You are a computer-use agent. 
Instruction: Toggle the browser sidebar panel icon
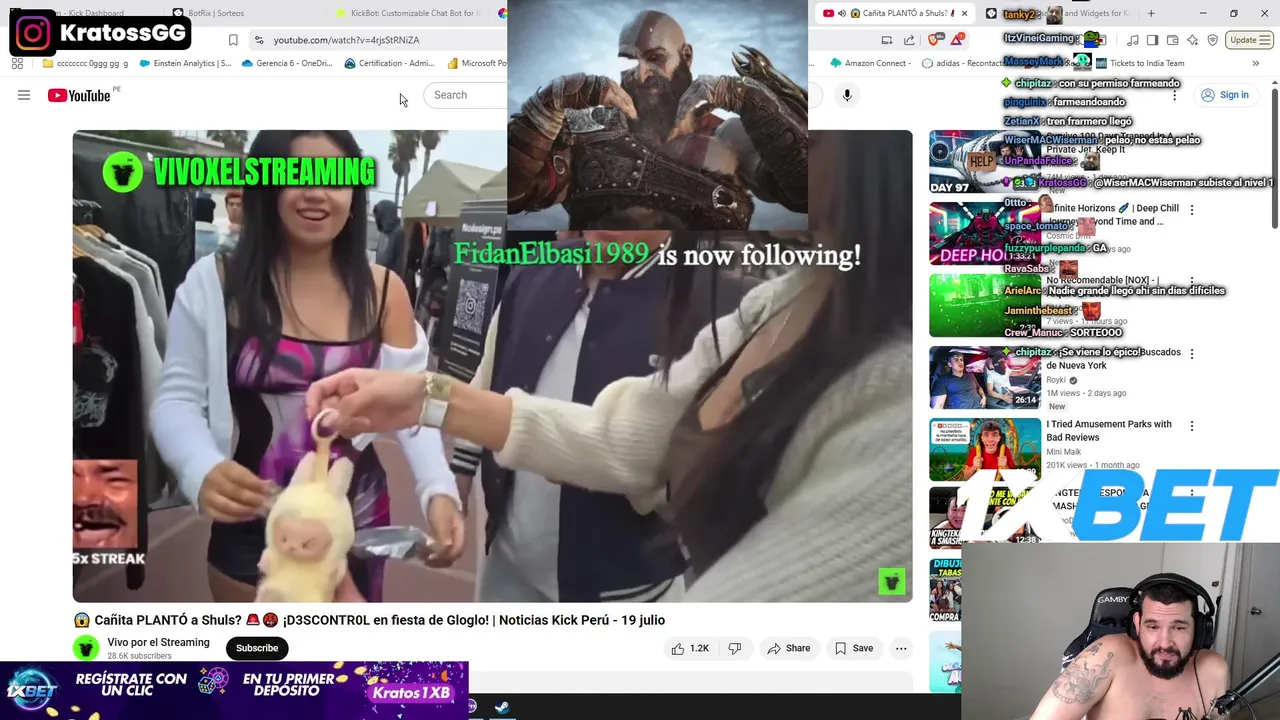(x=1152, y=40)
